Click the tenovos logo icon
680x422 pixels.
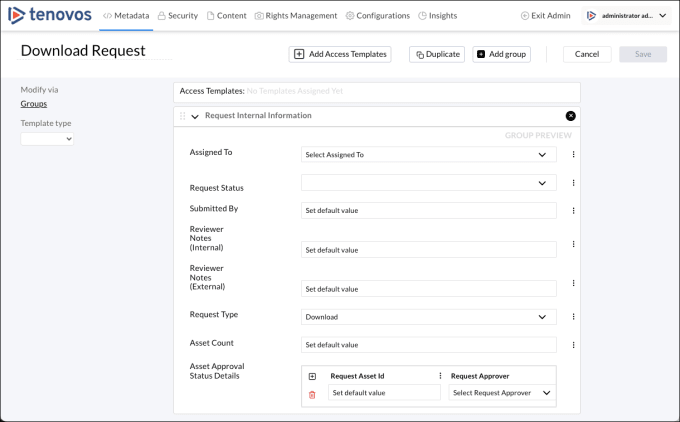coord(16,16)
